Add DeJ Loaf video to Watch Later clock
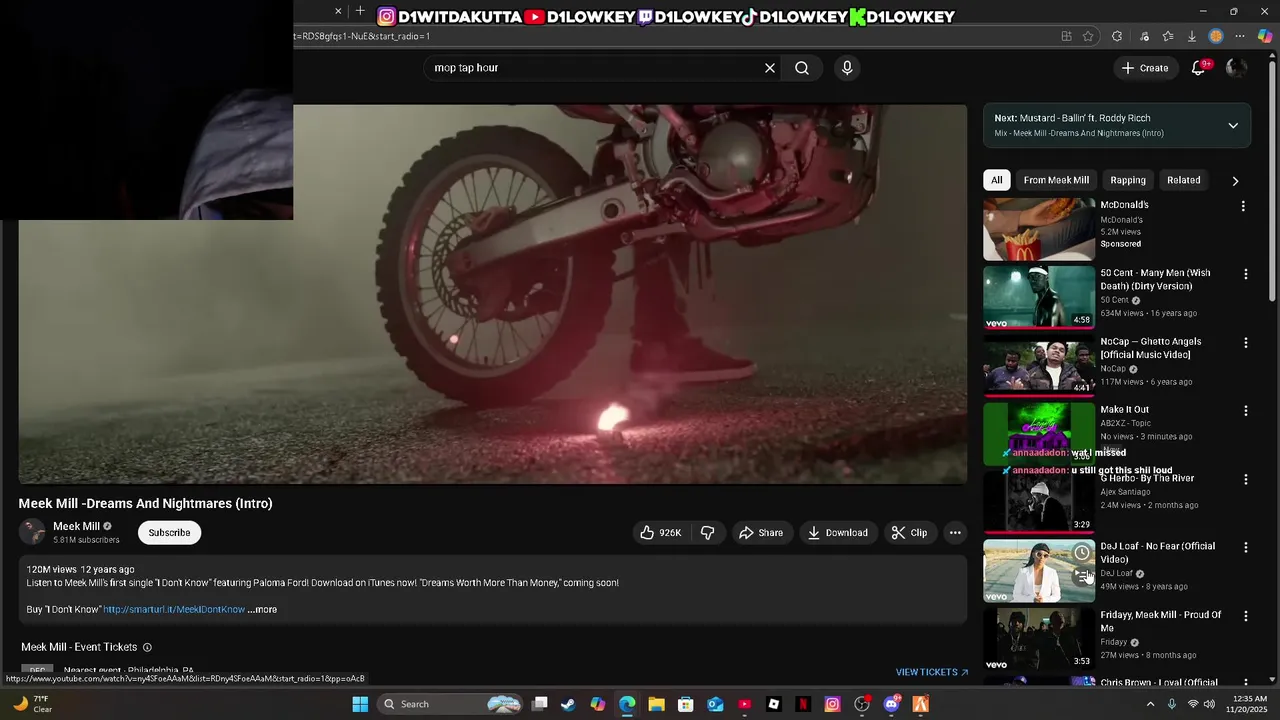Viewport: 1280px width, 720px height. click(x=1082, y=553)
